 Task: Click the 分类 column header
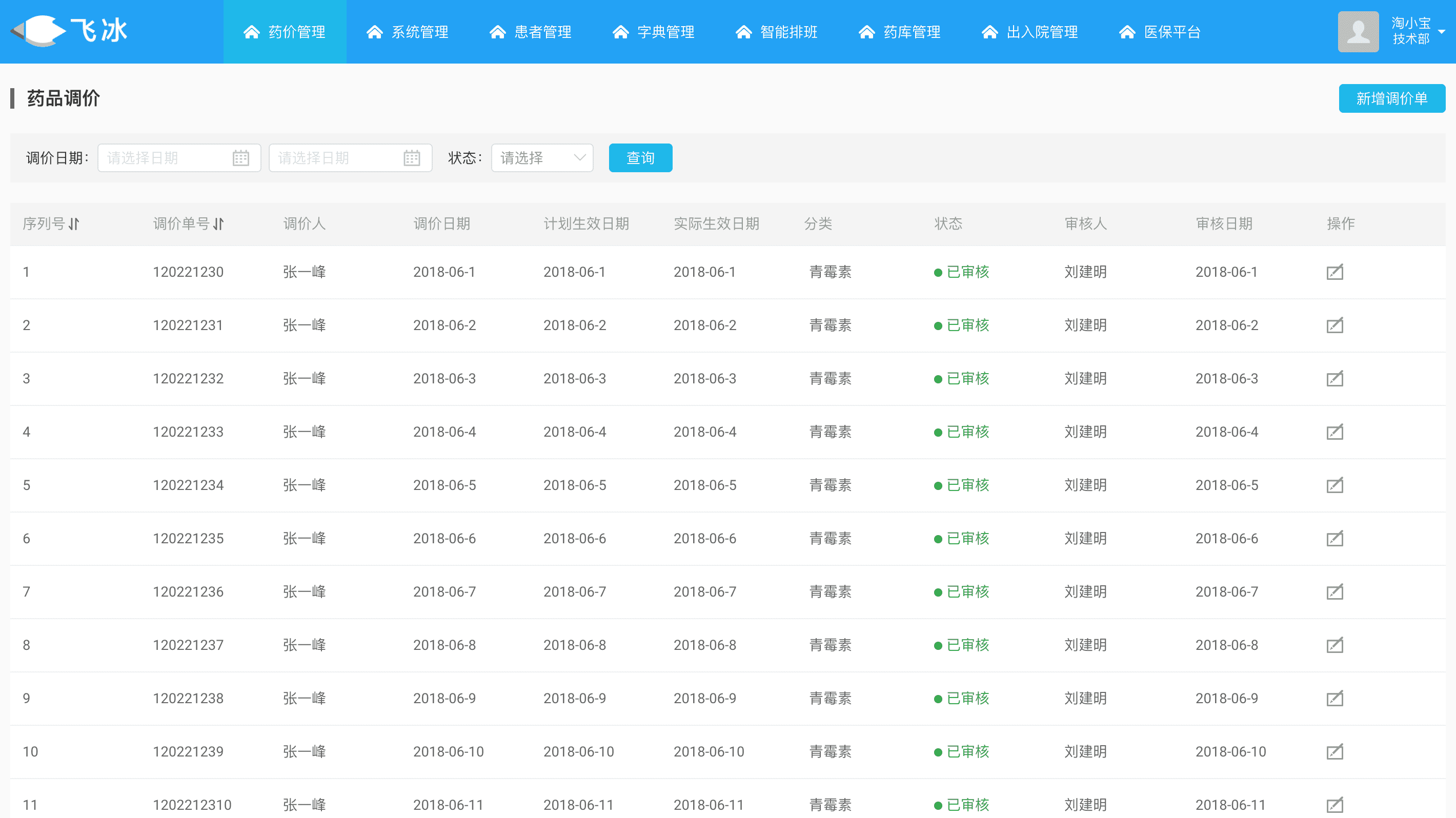coord(818,223)
